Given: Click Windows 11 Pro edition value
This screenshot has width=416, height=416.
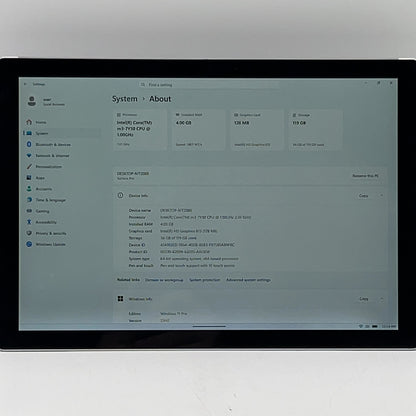Looking at the screenshot, I should [174, 314].
